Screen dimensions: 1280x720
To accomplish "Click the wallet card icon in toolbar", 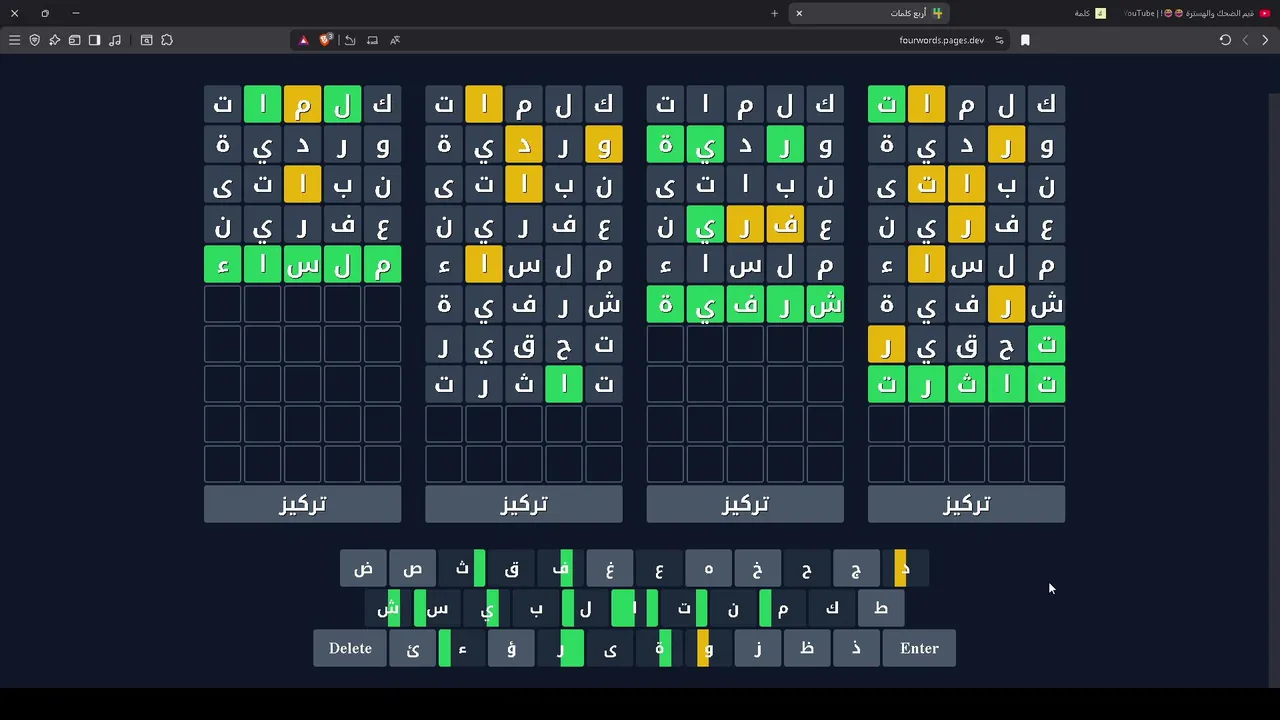I will (74, 40).
